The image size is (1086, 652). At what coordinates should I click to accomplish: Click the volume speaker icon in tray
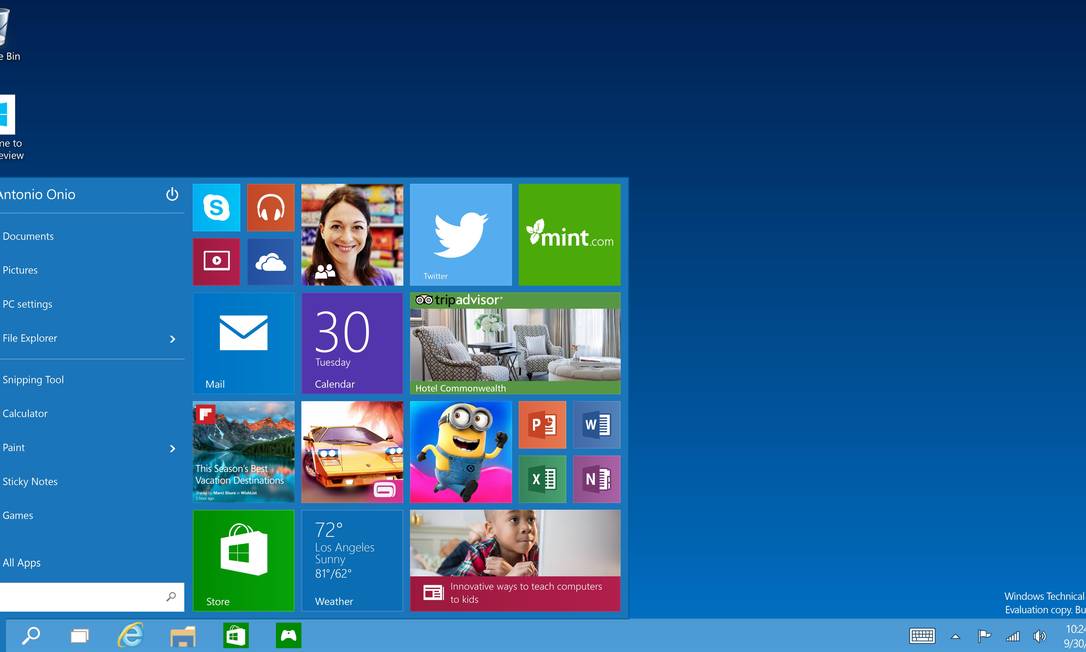[1039, 636]
